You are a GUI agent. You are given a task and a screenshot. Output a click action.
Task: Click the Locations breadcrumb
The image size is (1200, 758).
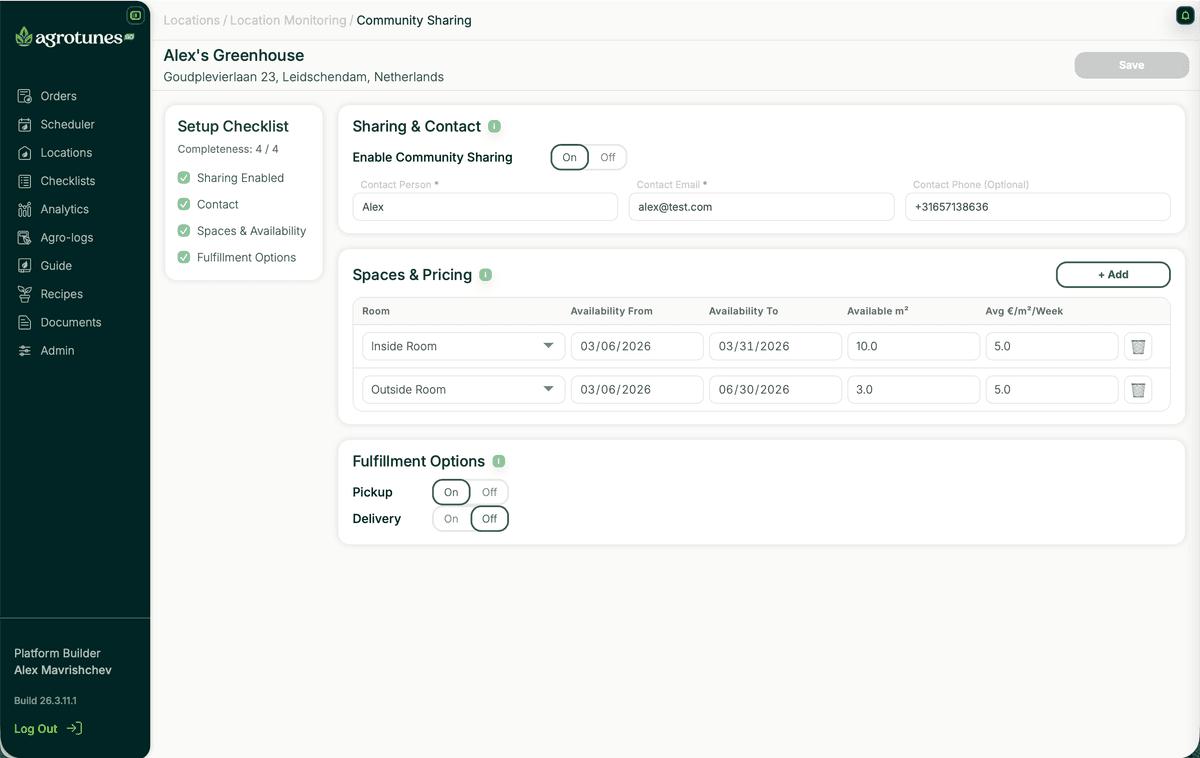point(191,19)
